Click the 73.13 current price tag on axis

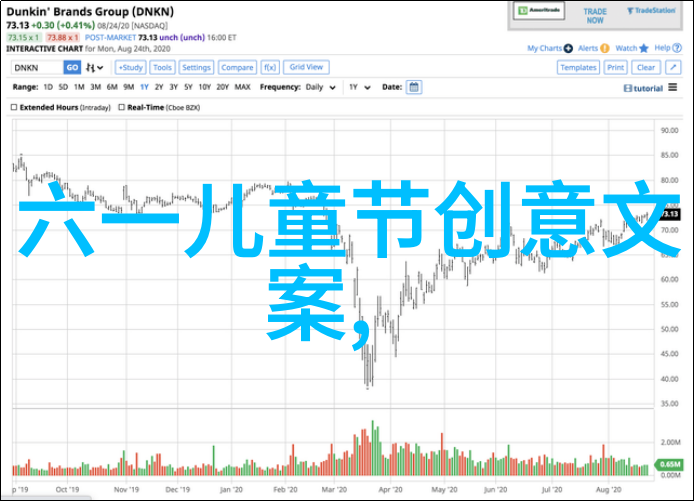coord(669,214)
